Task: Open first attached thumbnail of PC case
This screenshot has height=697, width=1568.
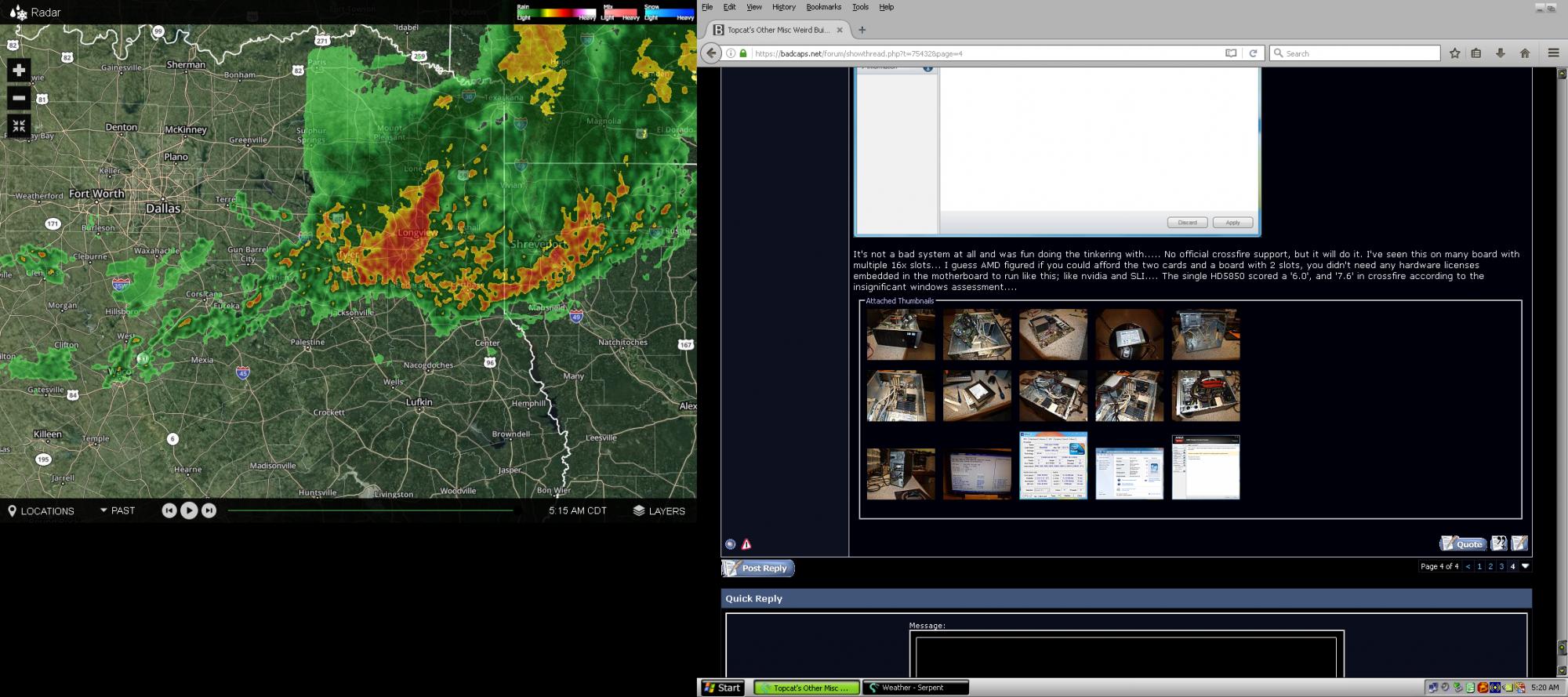Action: 901,335
